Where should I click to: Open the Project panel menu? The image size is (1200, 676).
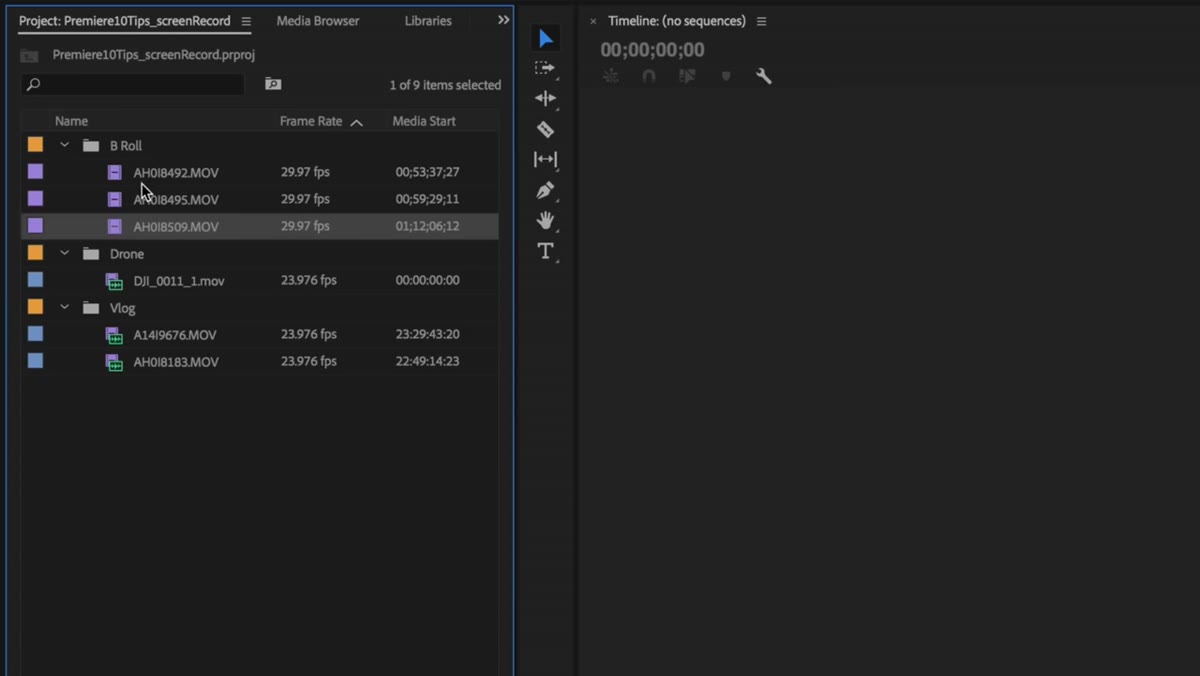246,21
